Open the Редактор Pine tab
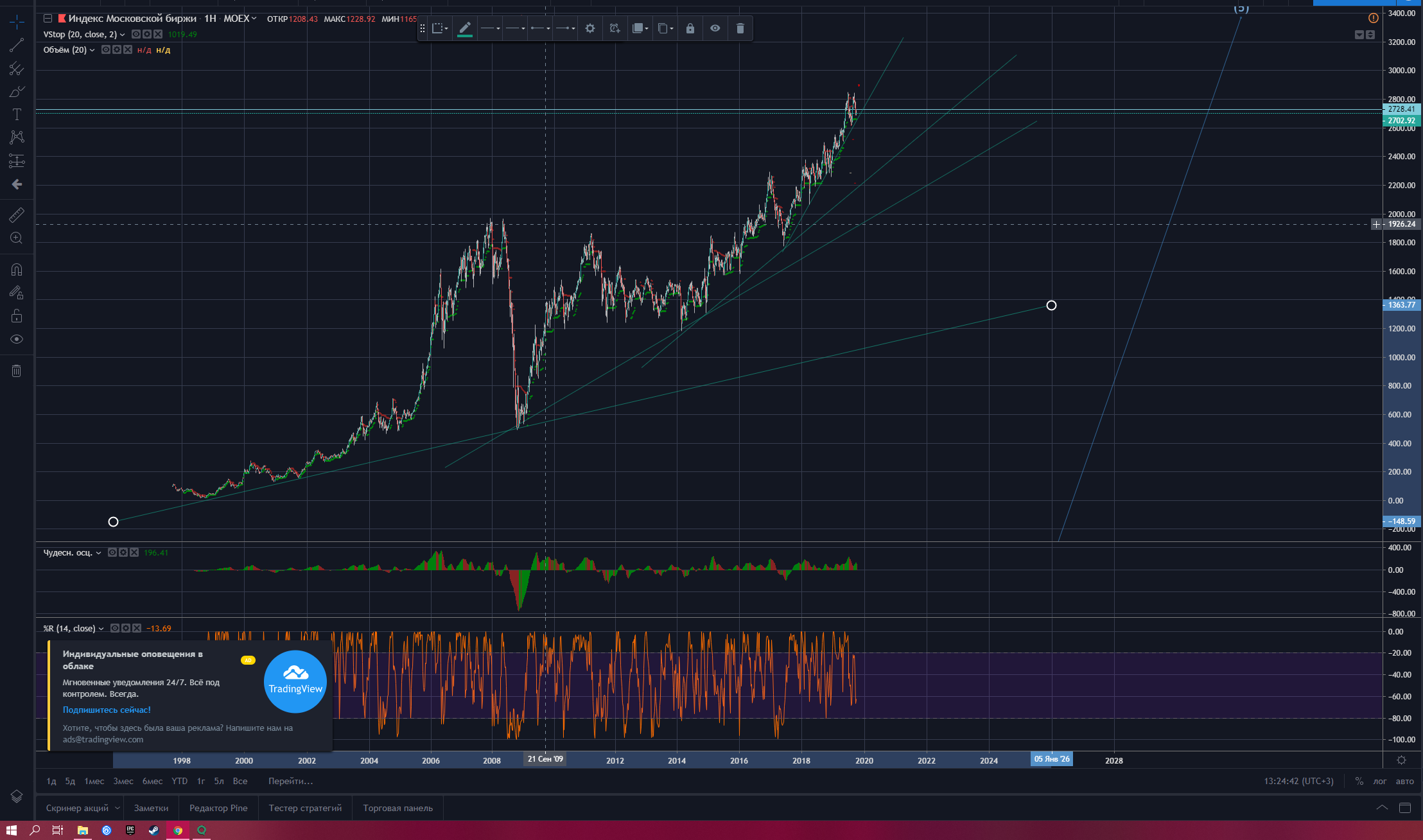 [x=218, y=808]
